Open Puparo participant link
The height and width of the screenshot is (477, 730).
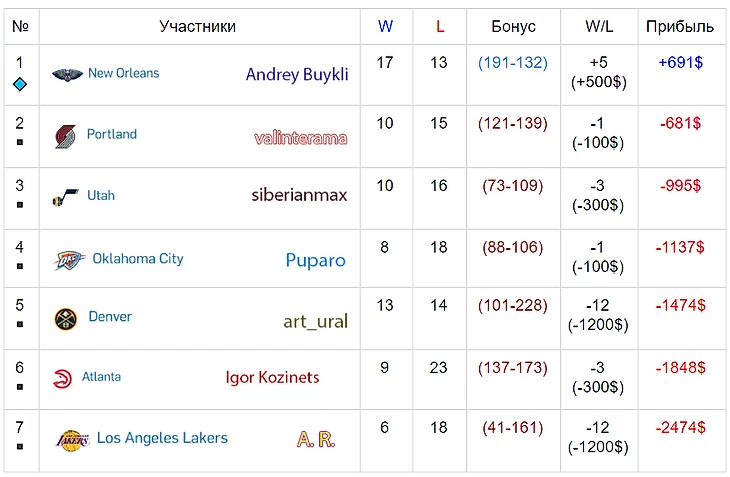click(x=315, y=260)
